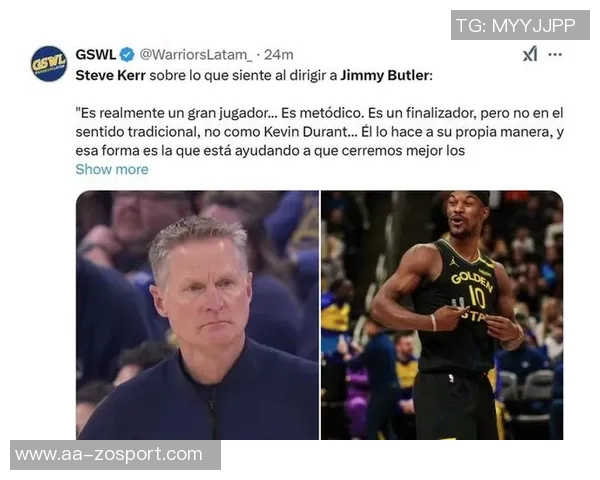Click the NBA logo on the shorts
Image resolution: width=600 pixels, height=480 pixels.
click(452, 378)
